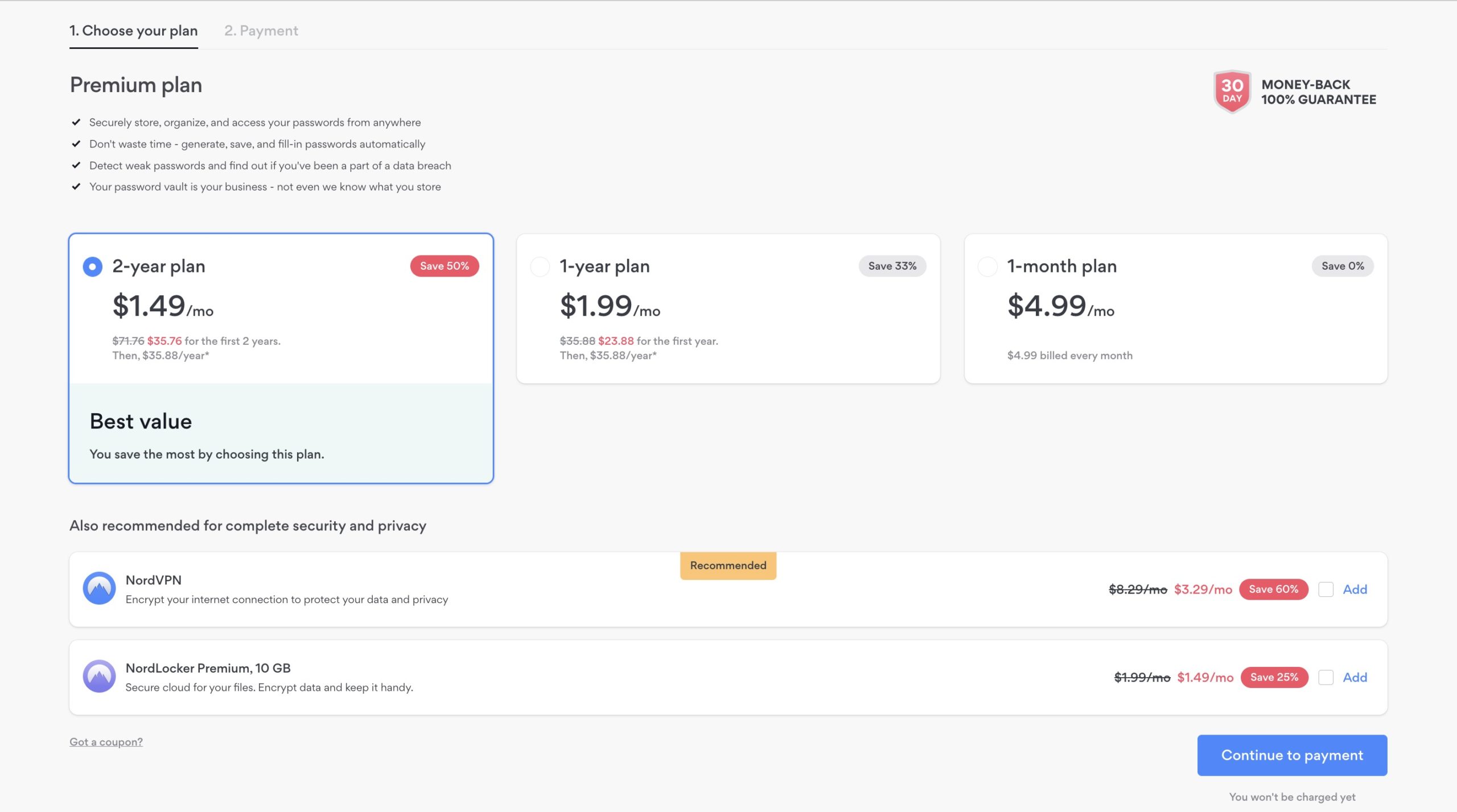Select the 2-year plan radio button
Screen dimensions: 1457x812
pyautogui.click(x=93, y=266)
